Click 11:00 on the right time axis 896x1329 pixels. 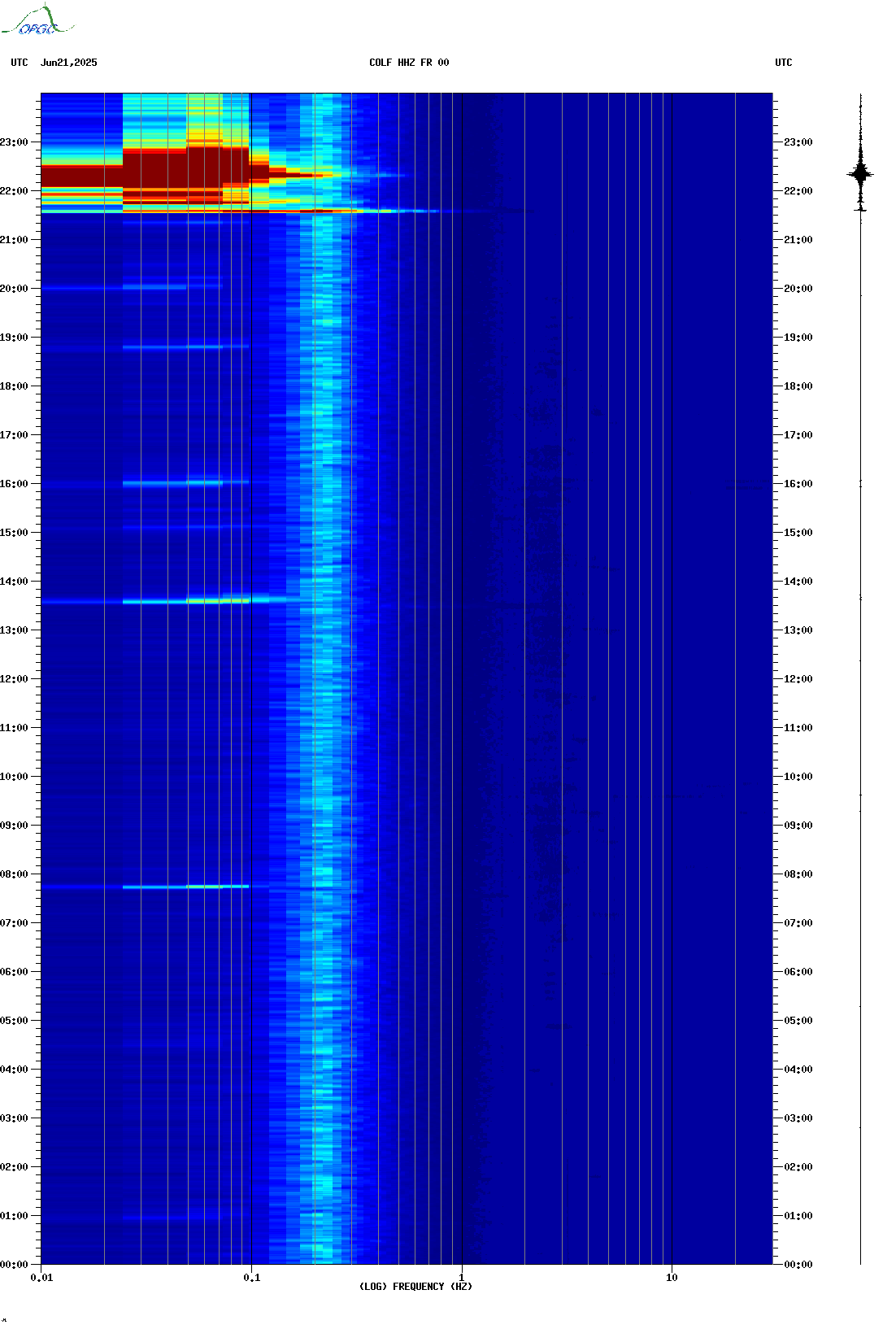798,728
